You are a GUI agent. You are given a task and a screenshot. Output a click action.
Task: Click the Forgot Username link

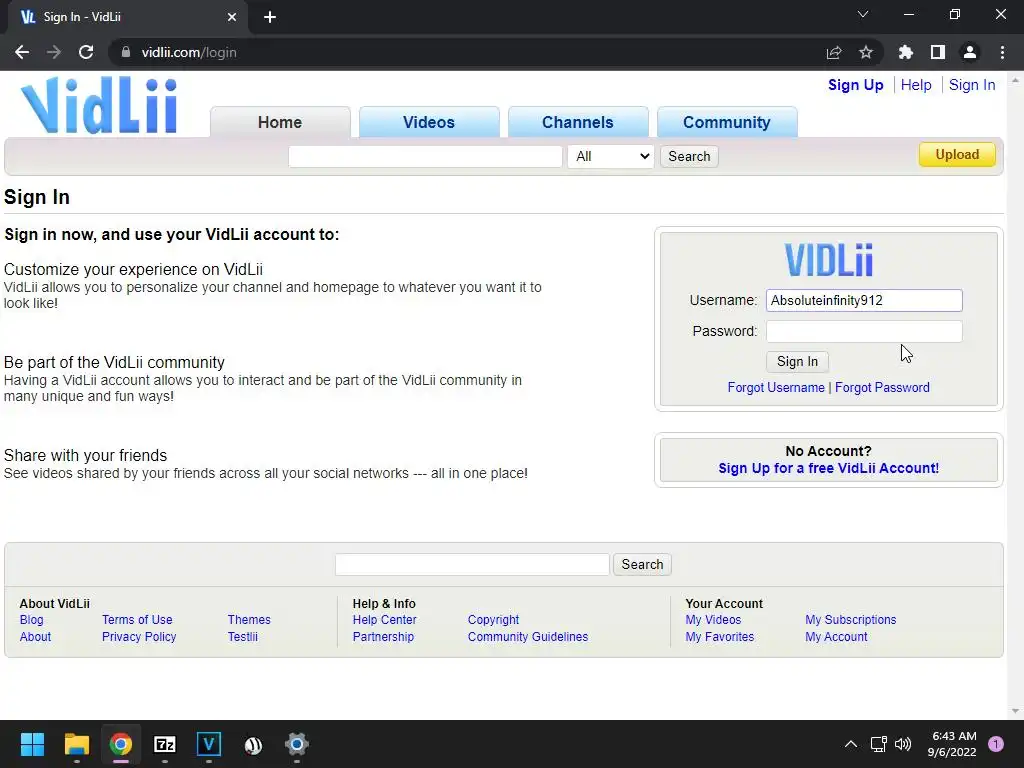(776, 387)
